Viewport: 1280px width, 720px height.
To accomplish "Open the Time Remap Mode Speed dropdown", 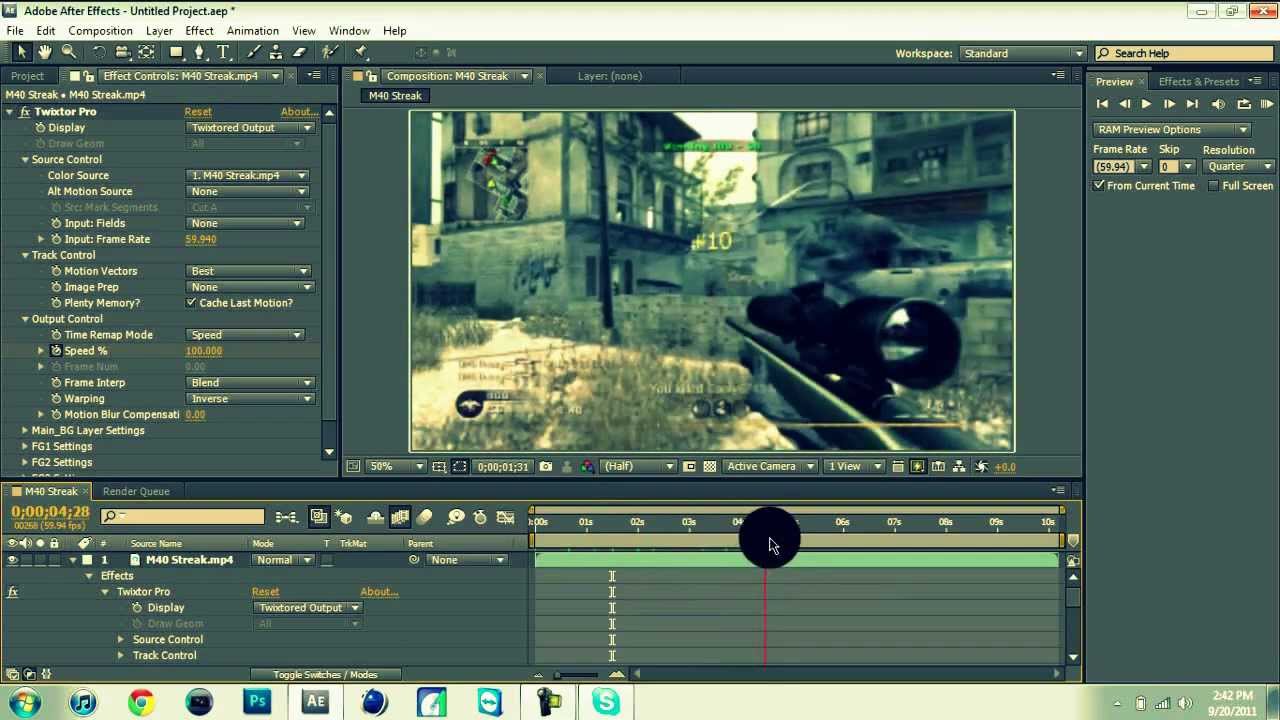I will (245, 335).
